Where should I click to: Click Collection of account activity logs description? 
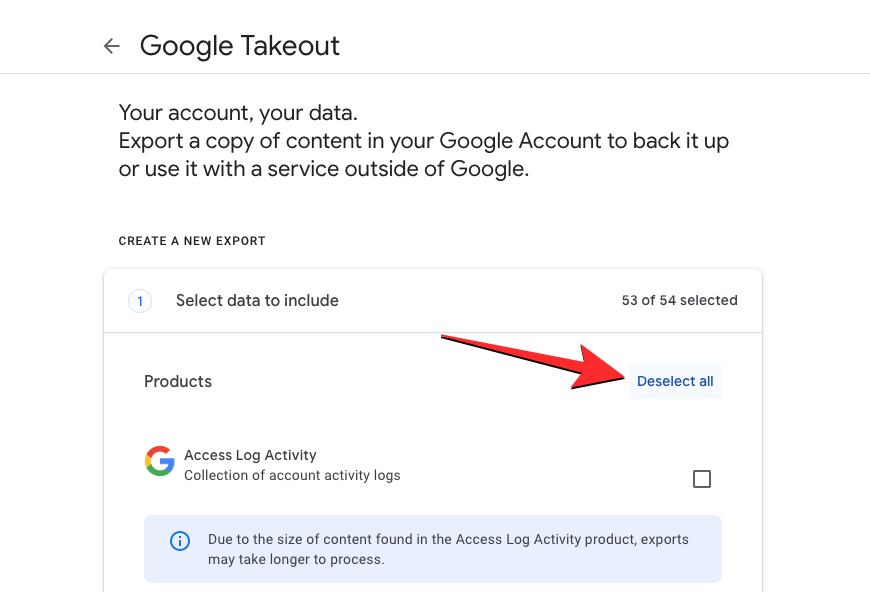click(292, 475)
